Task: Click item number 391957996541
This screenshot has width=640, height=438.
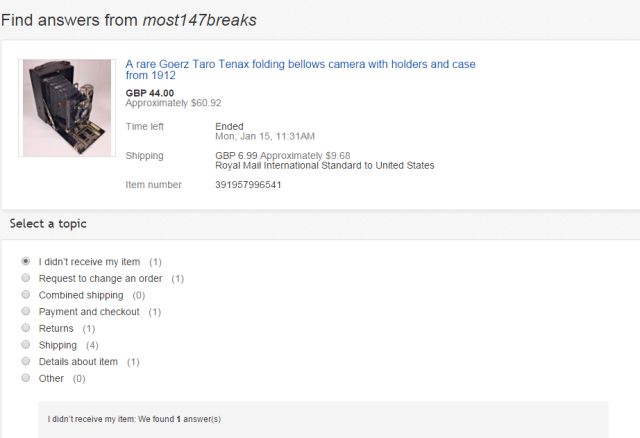Action: [x=248, y=185]
